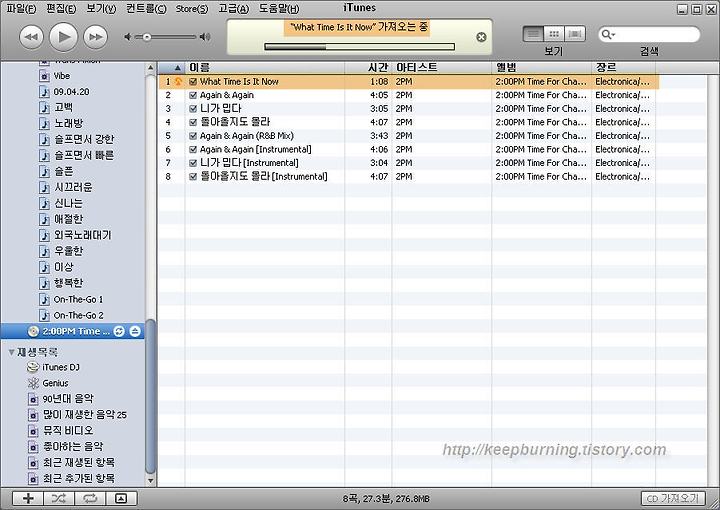Image resolution: width=720 pixels, height=510 pixels.
Task: Open search options magnifier dropdown
Action: click(608, 34)
